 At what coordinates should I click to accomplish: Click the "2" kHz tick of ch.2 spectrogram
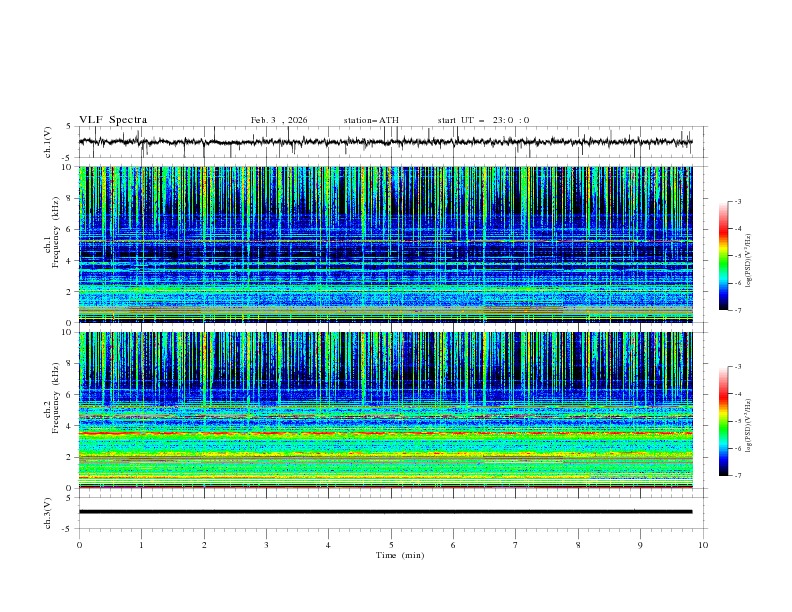coord(70,457)
